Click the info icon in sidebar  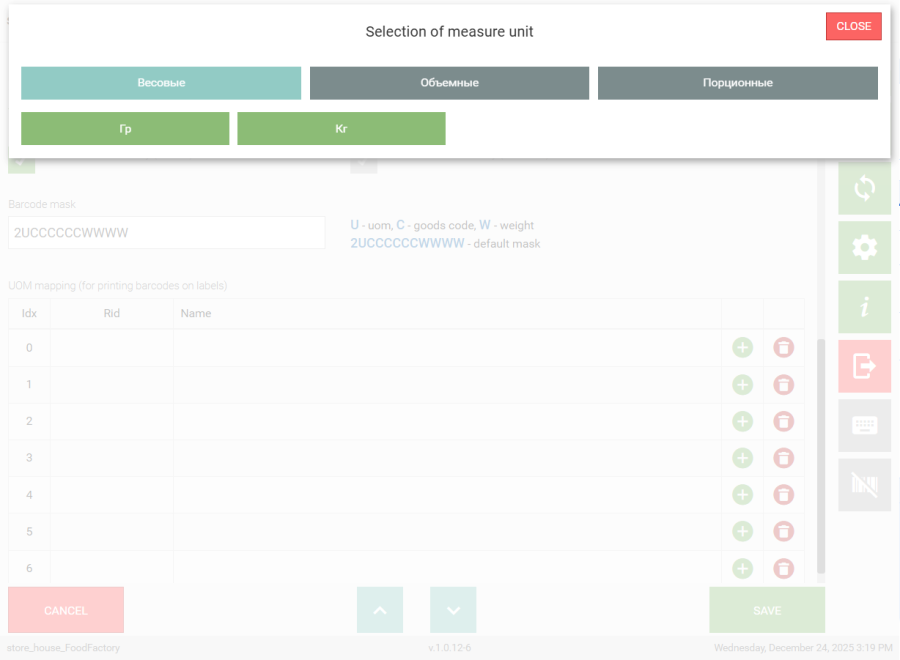864,307
